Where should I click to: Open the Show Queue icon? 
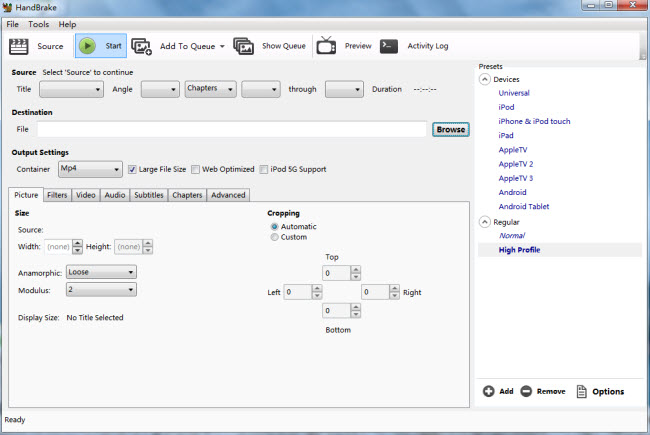243,46
